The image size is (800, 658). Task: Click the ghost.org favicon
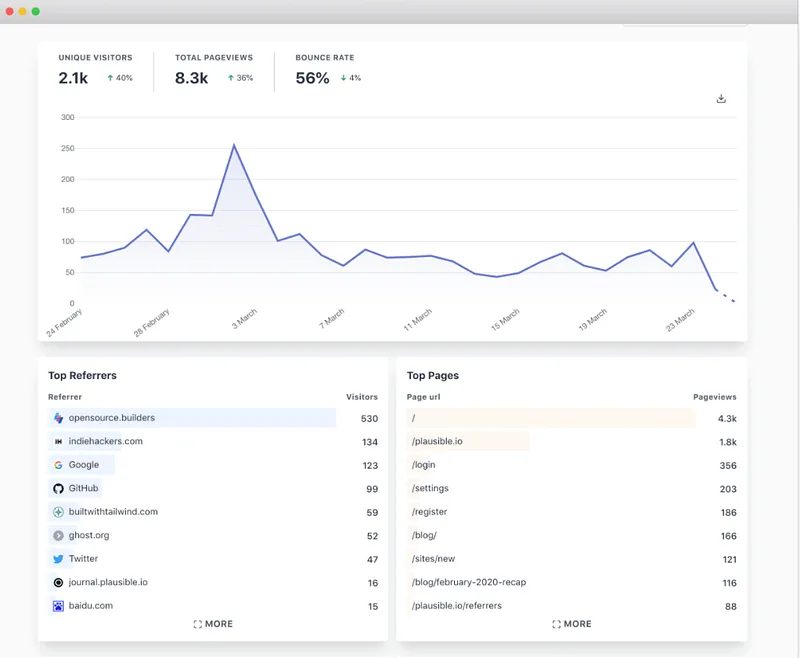58,535
